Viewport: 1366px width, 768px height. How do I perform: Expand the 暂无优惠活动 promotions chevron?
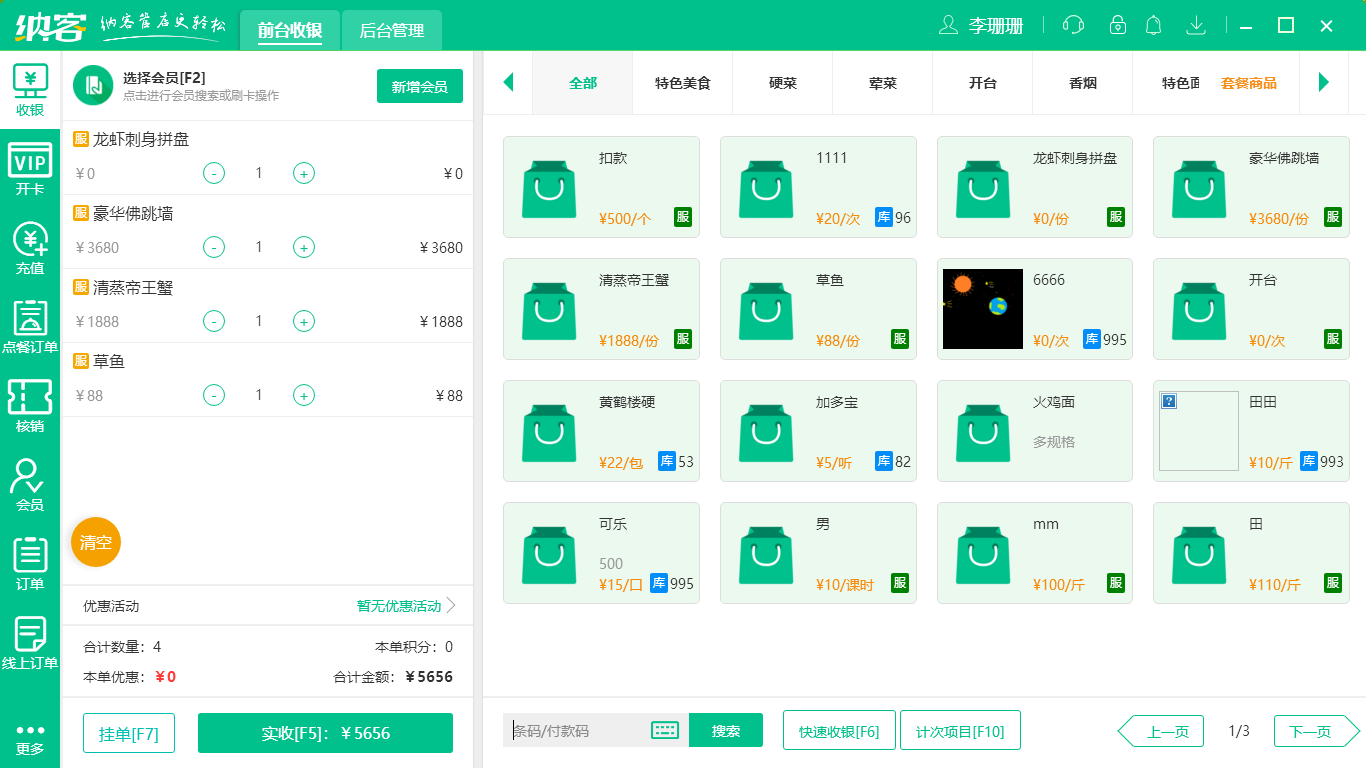tap(451, 605)
